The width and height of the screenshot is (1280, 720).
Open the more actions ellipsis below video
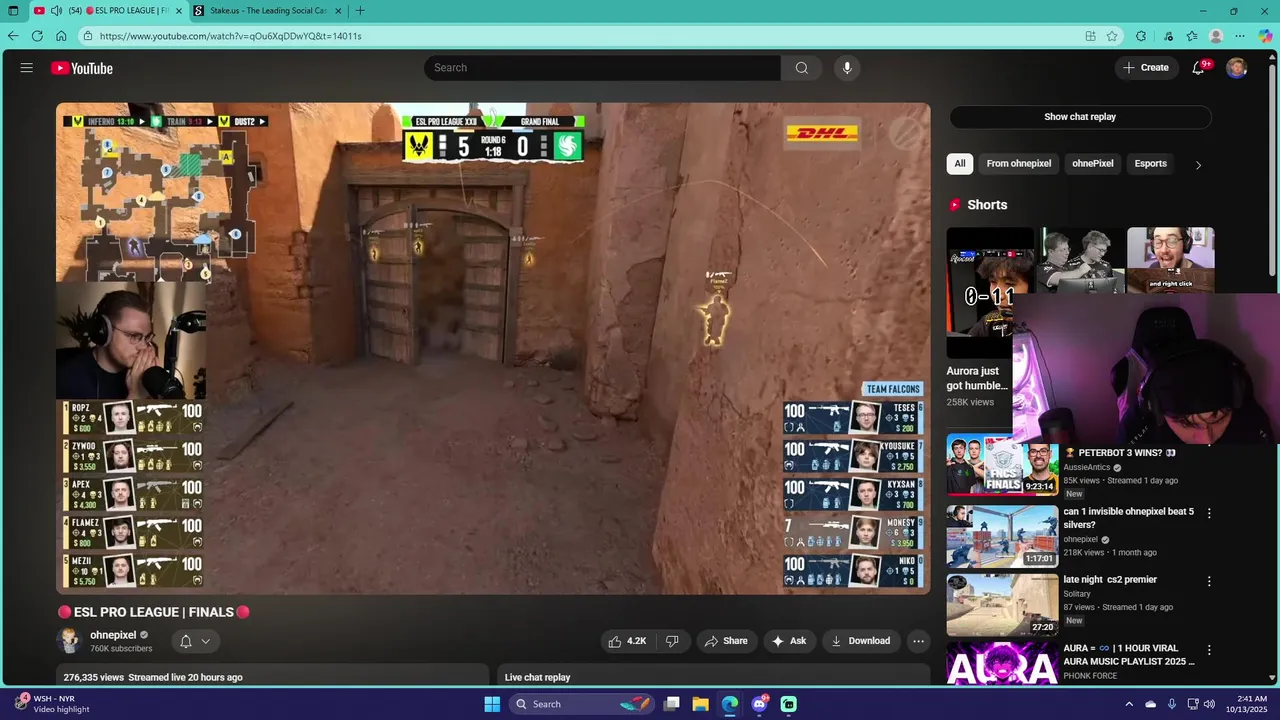tap(918, 641)
